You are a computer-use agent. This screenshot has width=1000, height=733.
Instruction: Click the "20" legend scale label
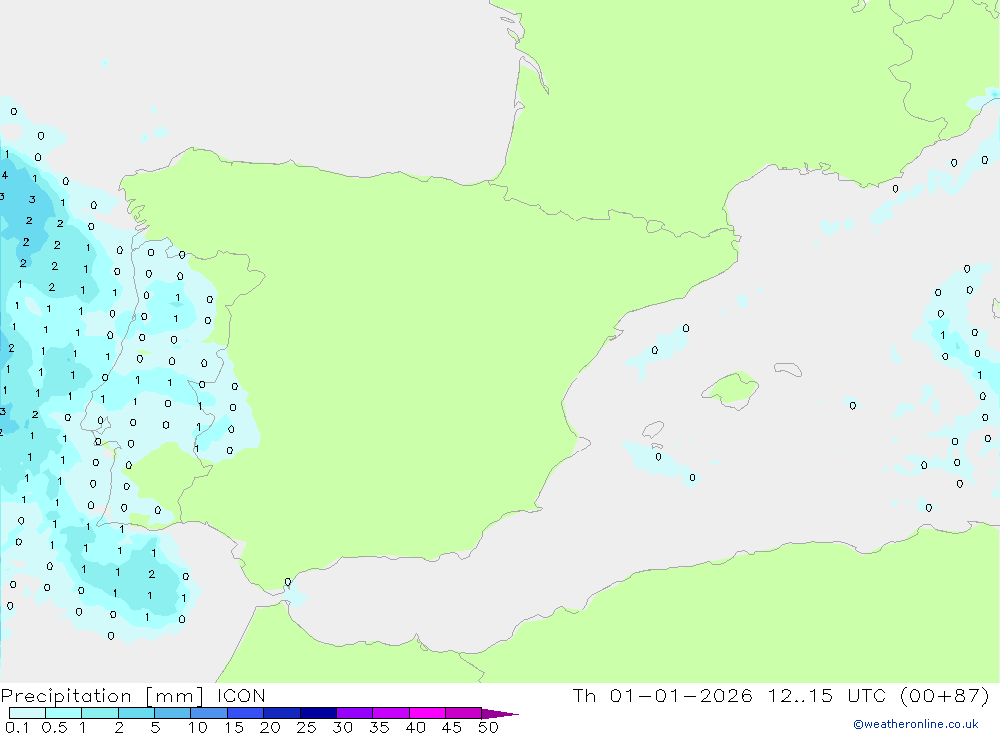coord(270,727)
